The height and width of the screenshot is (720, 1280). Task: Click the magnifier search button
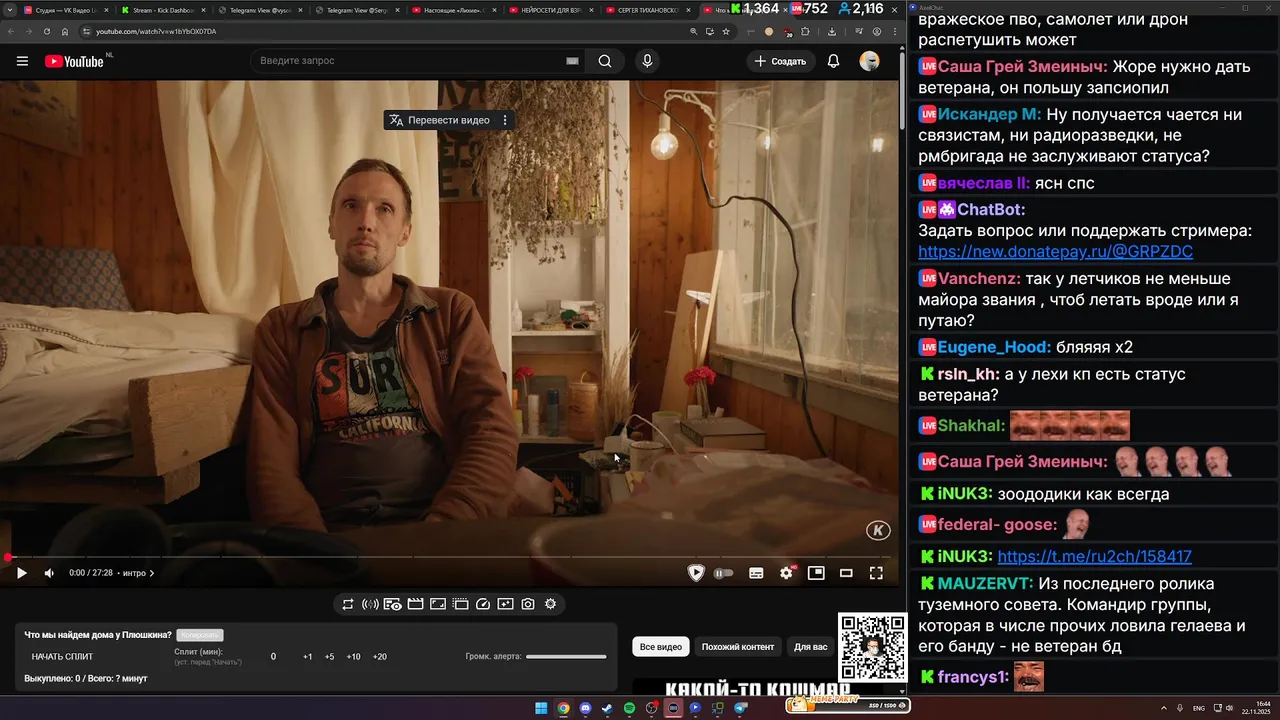(x=605, y=61)
